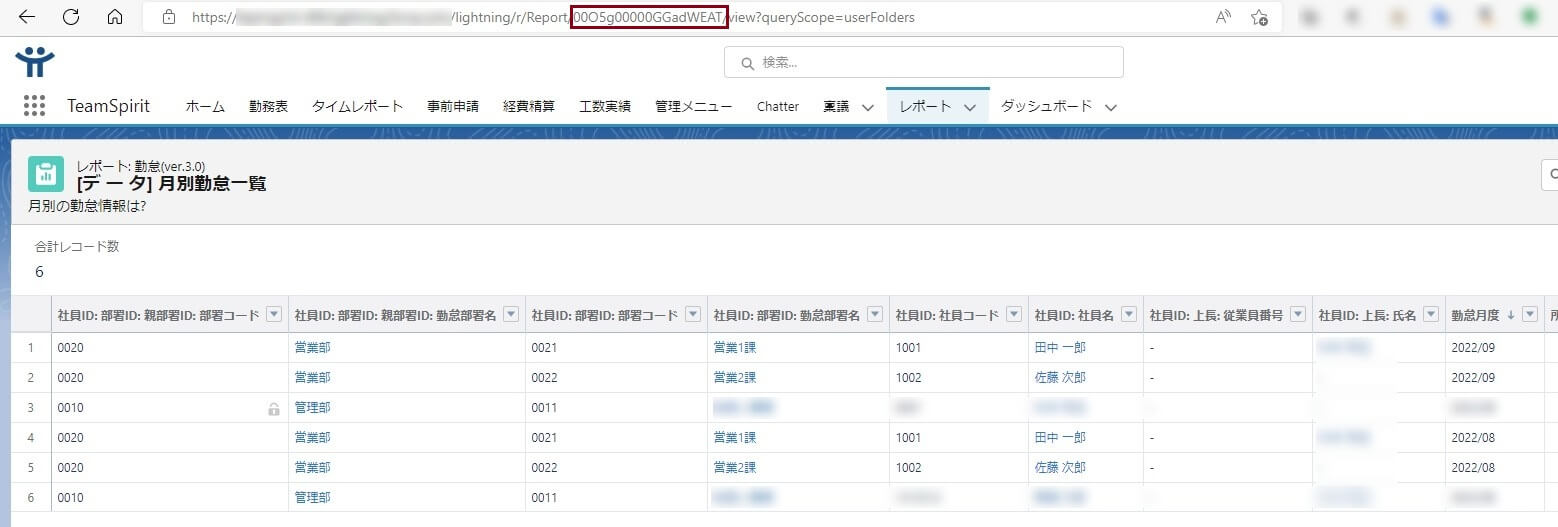Click the browser back arrow

pyautogui.click(x=27, y=17)
